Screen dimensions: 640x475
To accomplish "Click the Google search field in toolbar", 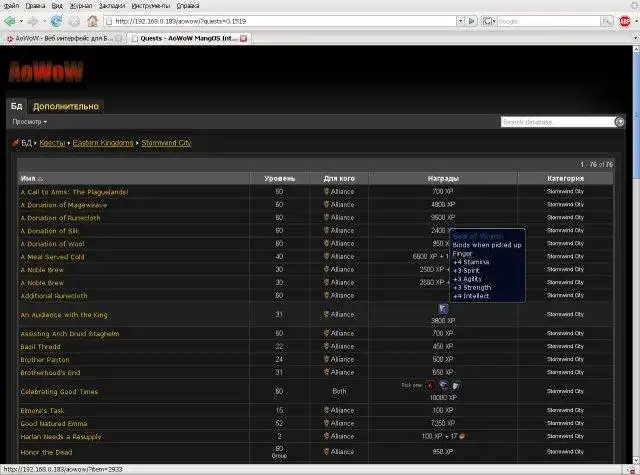I will tap(549, 21).
